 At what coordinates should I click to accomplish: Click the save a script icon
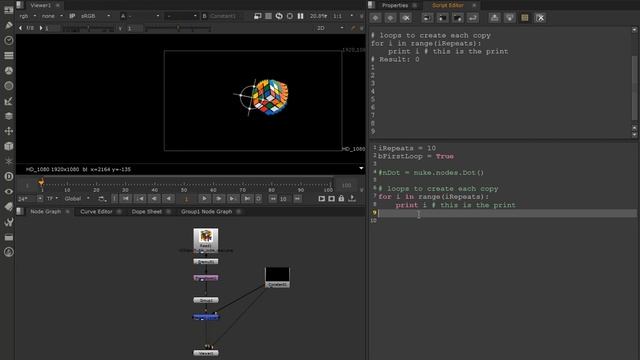(458, 18)
